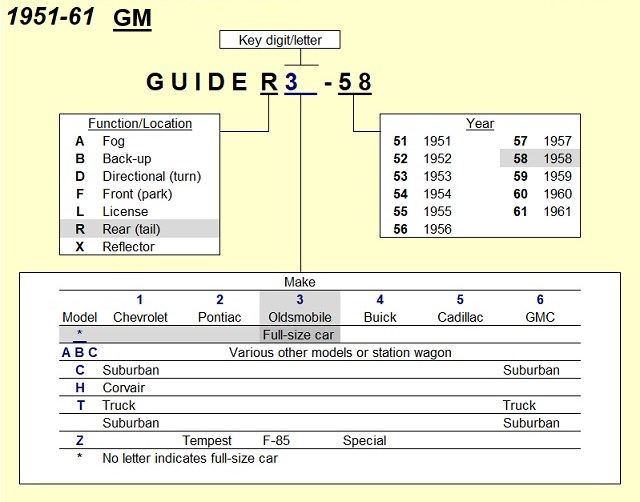The height and width of the screenshot is (502, 640).
Task: Click Chevrolet Suburban in row C
Action: point(131,370)
